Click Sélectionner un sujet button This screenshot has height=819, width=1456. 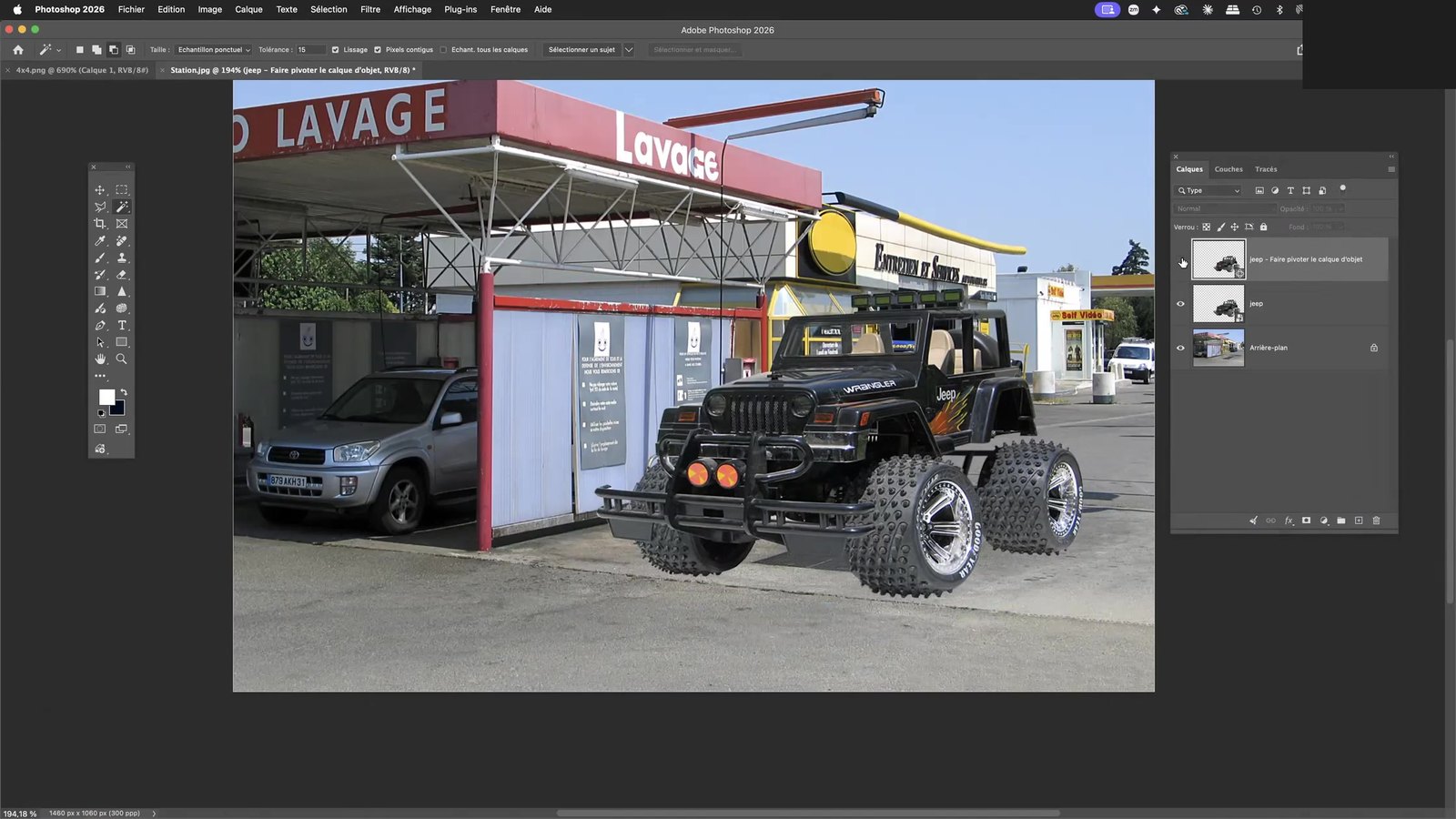tap(581, 50)
